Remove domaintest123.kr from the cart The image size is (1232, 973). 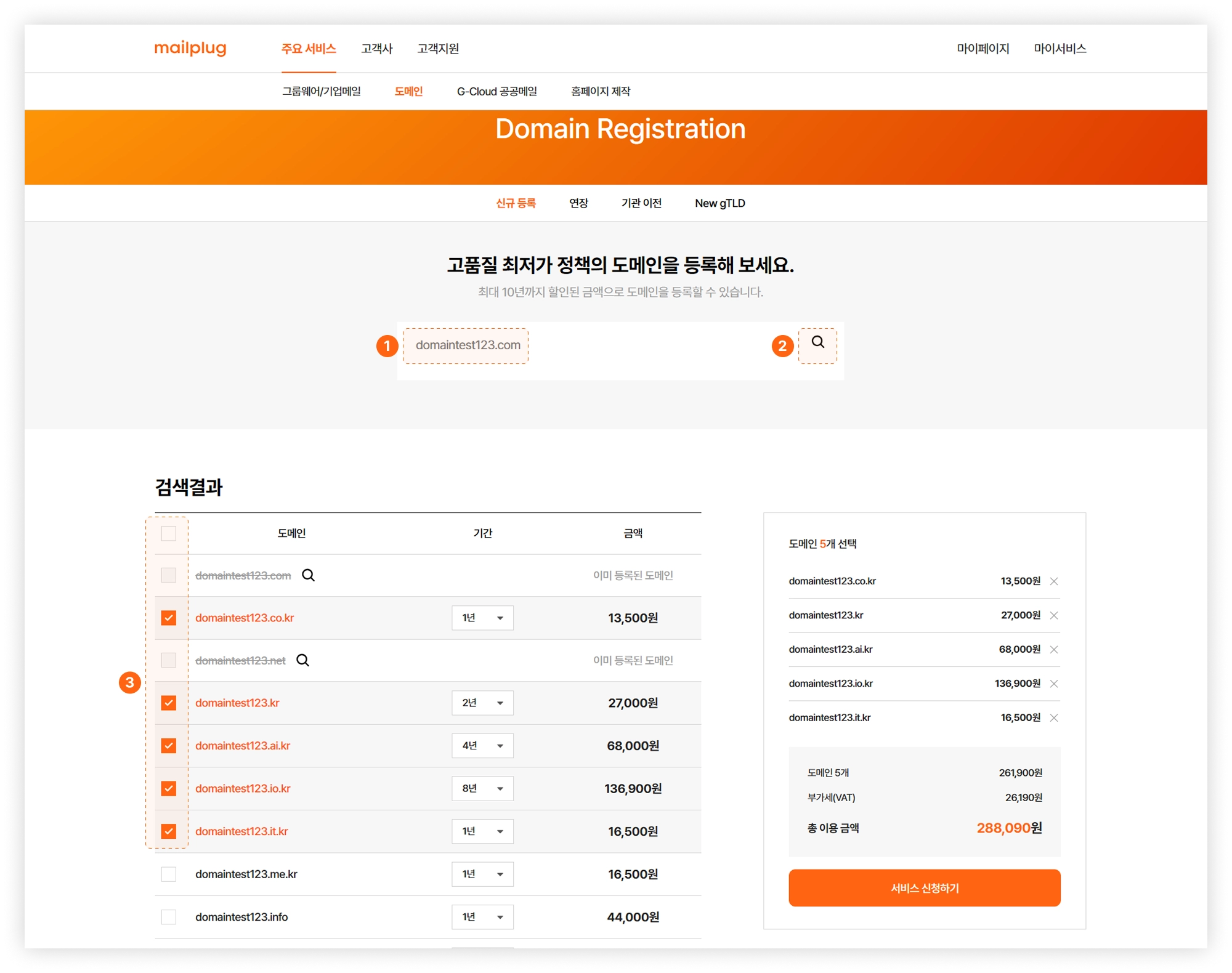pyautogui.click(x=1054, y=615)
